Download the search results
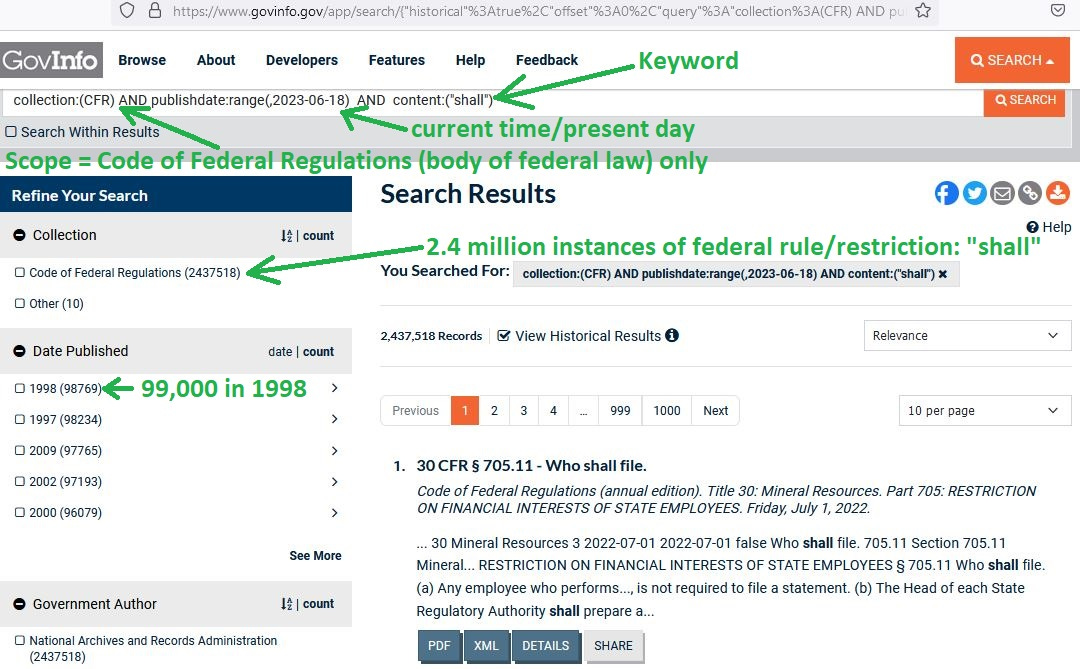The width and height of the screenshot is (1080, 669). click(x=1058, y=194)
